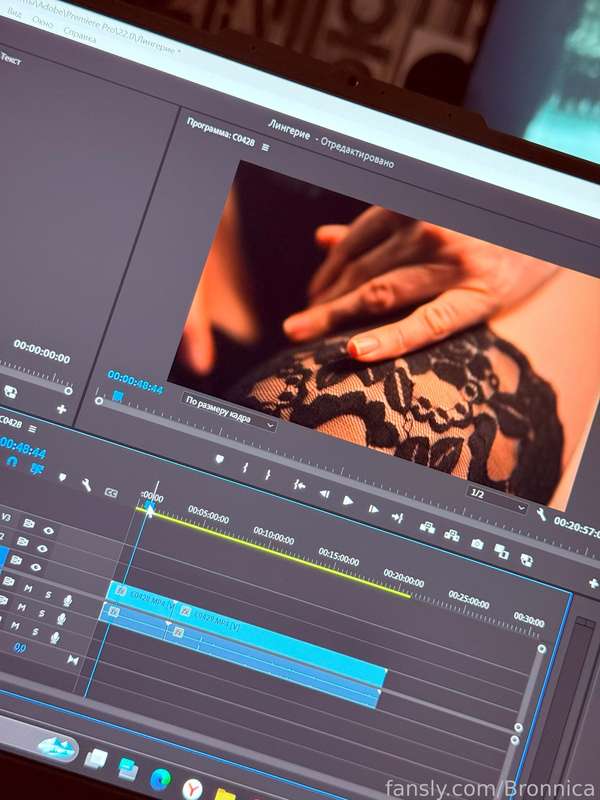Add a marker in Program monitor
Viewport: 600px width, 800px height.
coord(219,459)
